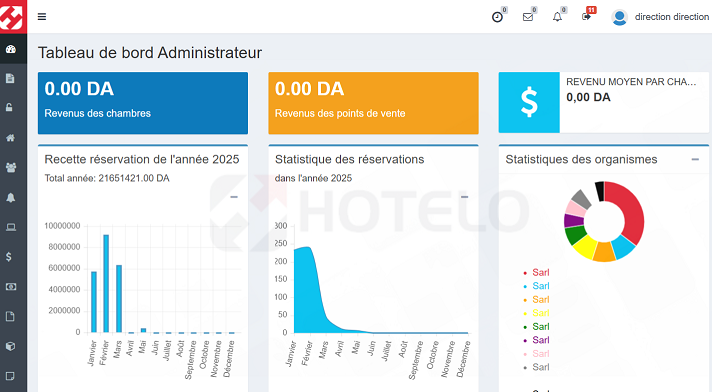Open the clock history icon in header
The image size is (712, 392).
click(x=497, y=17)
